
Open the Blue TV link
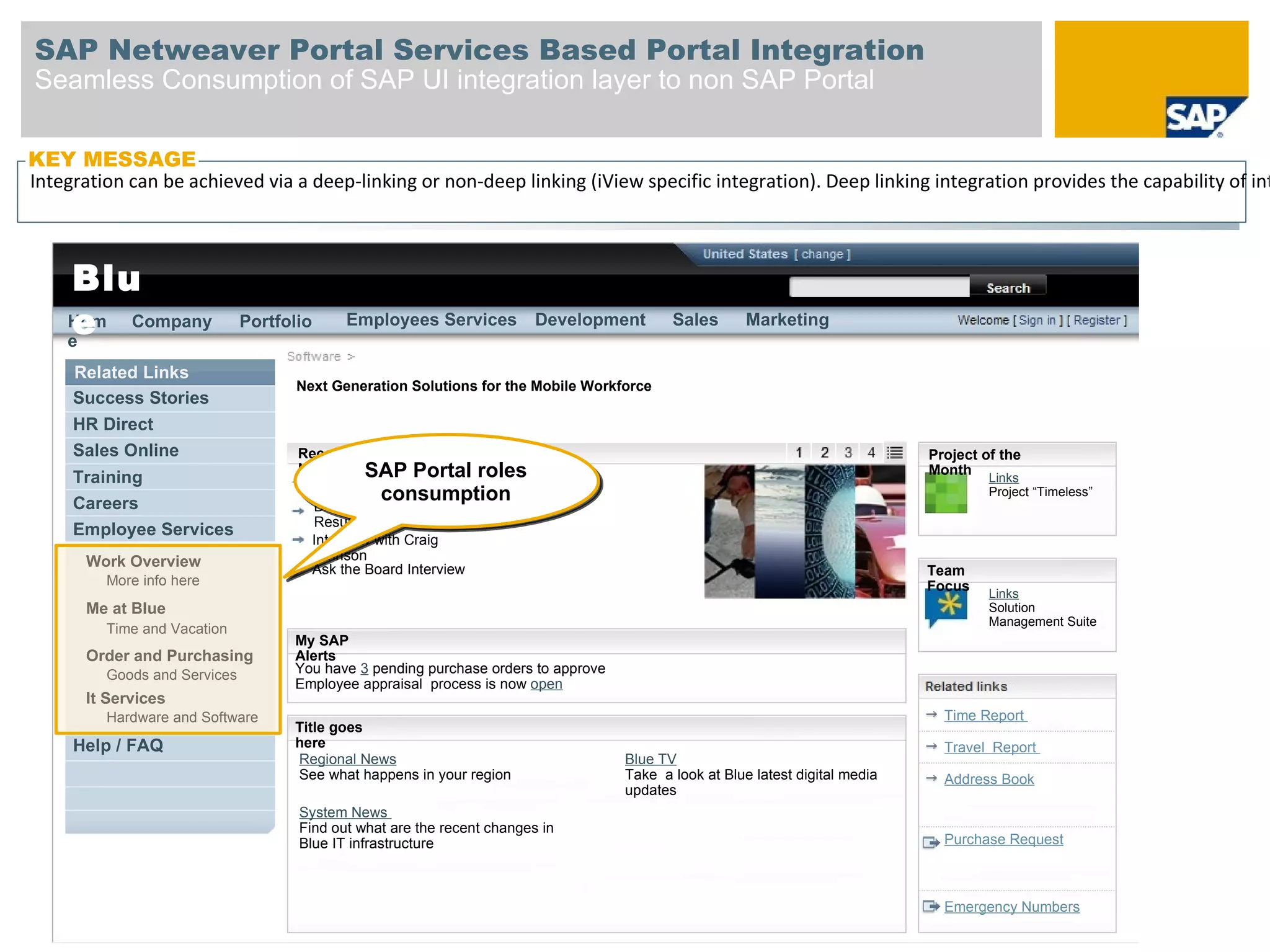651,759
